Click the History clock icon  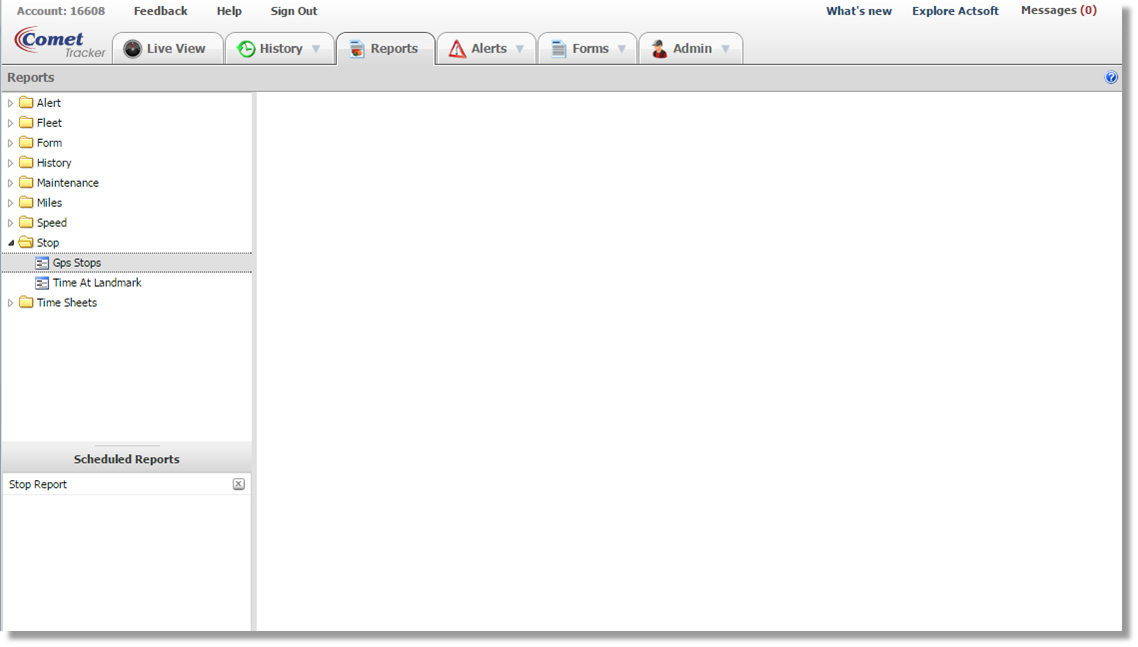246,49
